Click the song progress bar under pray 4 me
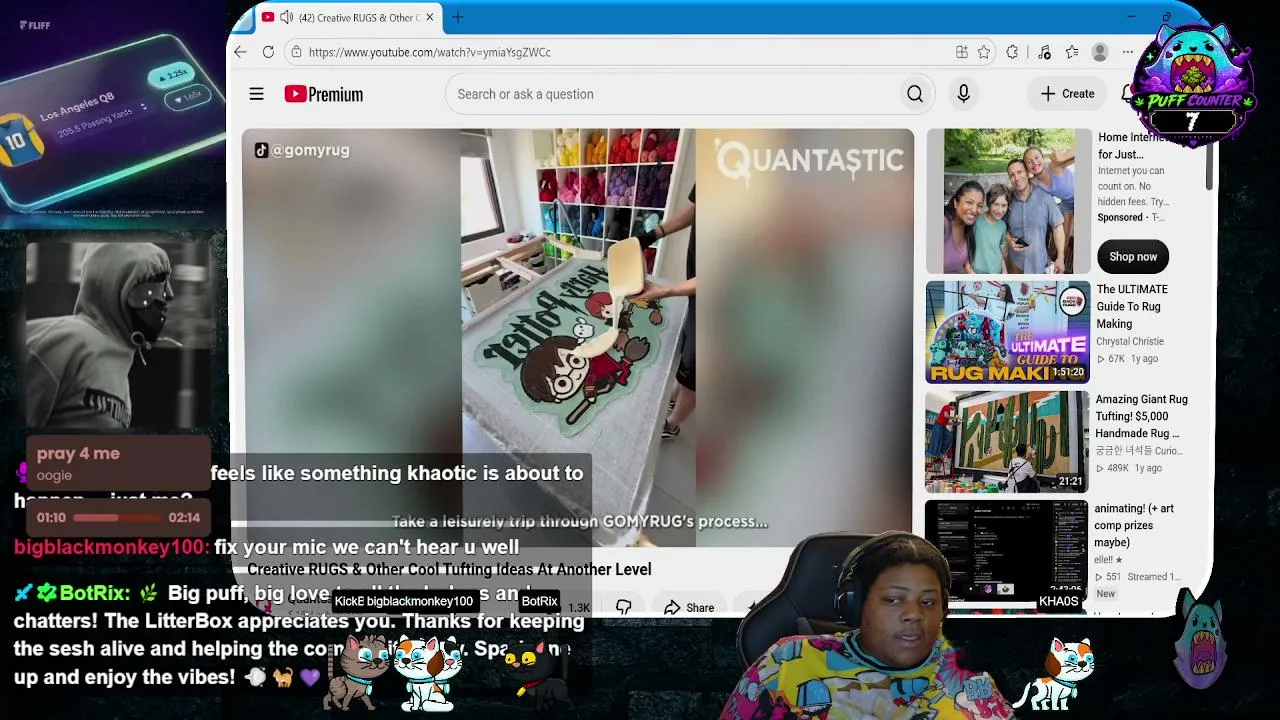 tap(118, 518)
